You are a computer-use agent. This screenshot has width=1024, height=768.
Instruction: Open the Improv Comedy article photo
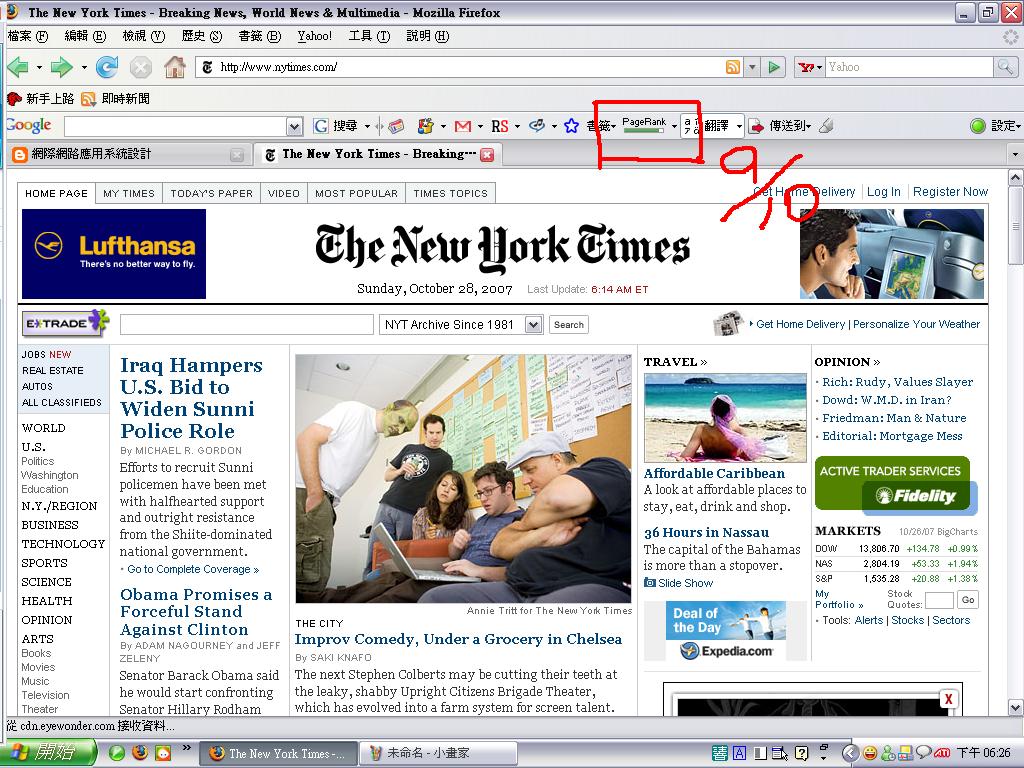point(463,479)
